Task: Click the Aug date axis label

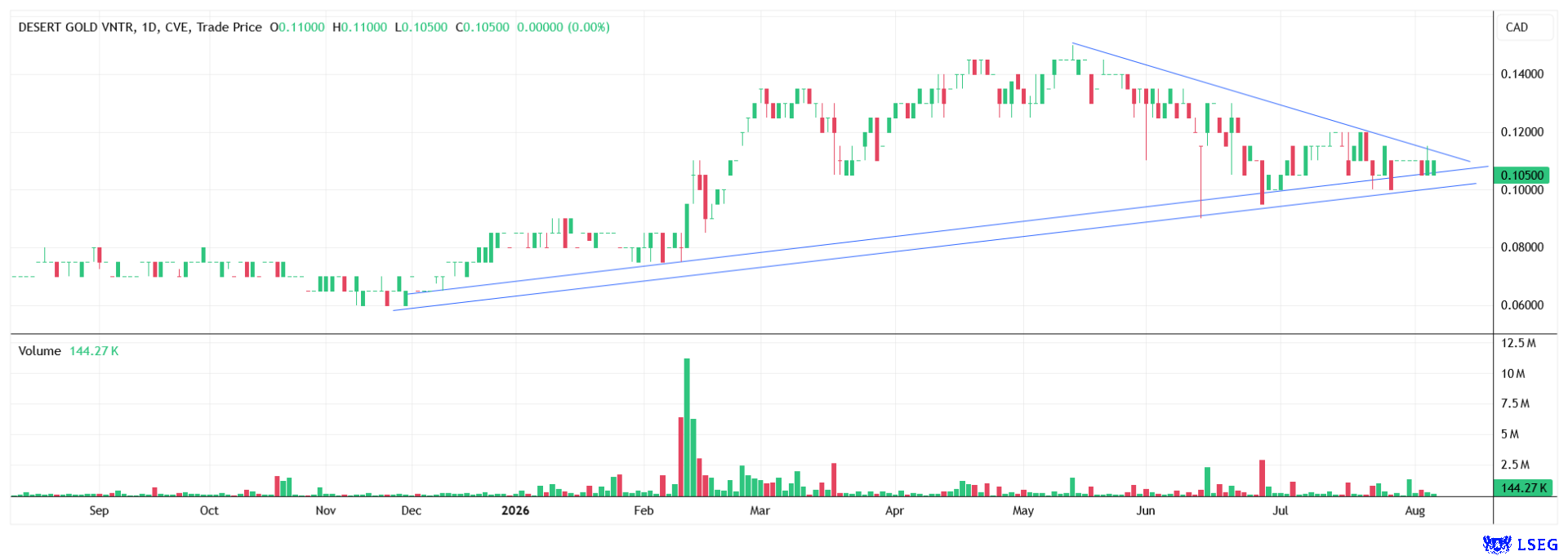Action: (x=1415, y=510)
